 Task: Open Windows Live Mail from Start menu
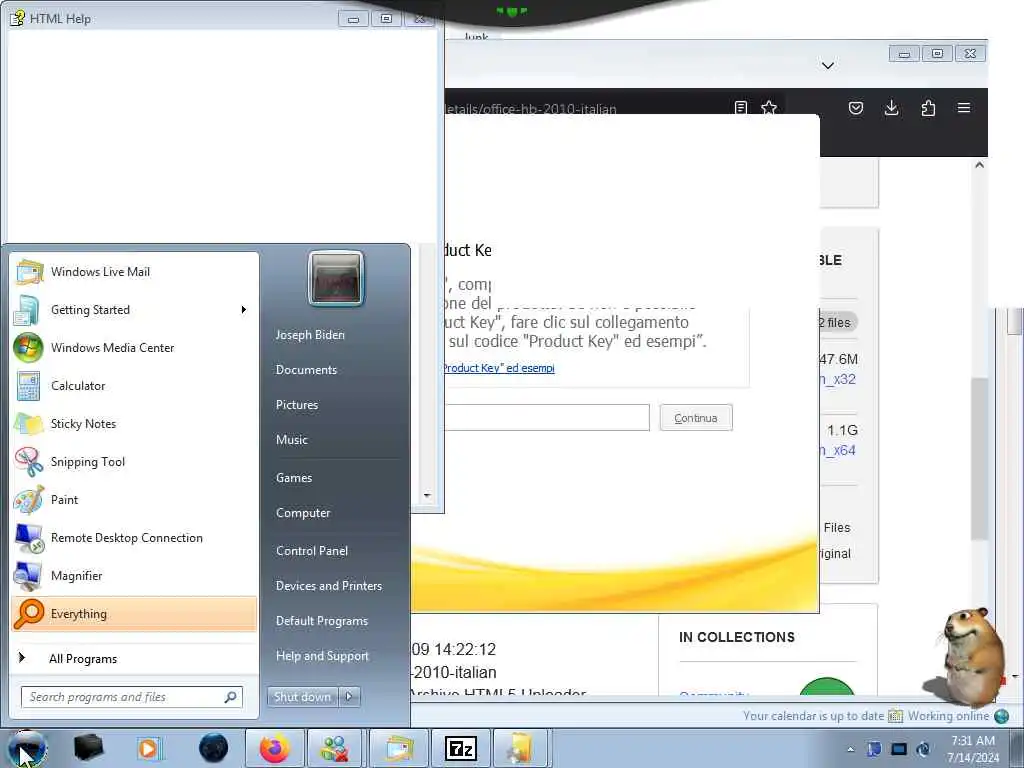coord(134,272)
